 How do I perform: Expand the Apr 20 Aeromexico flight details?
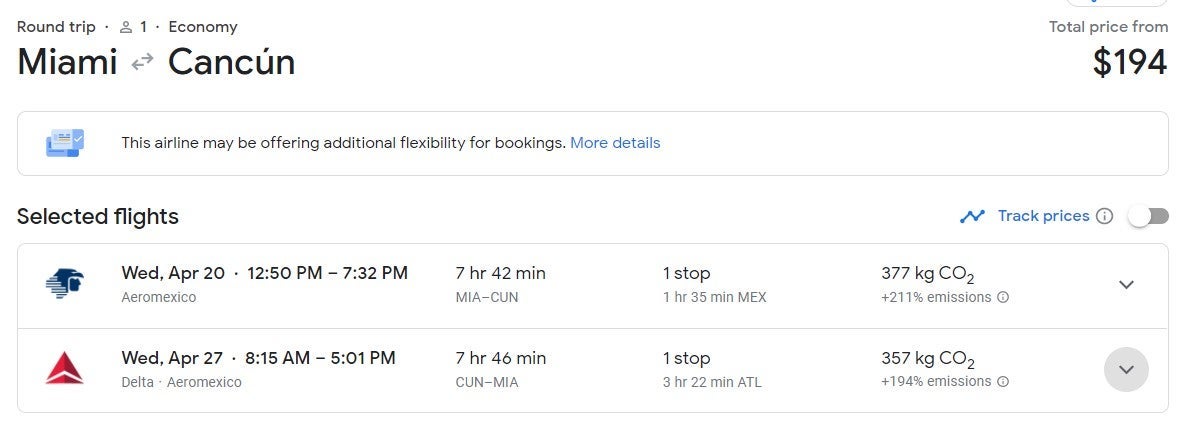point(1126,285)
